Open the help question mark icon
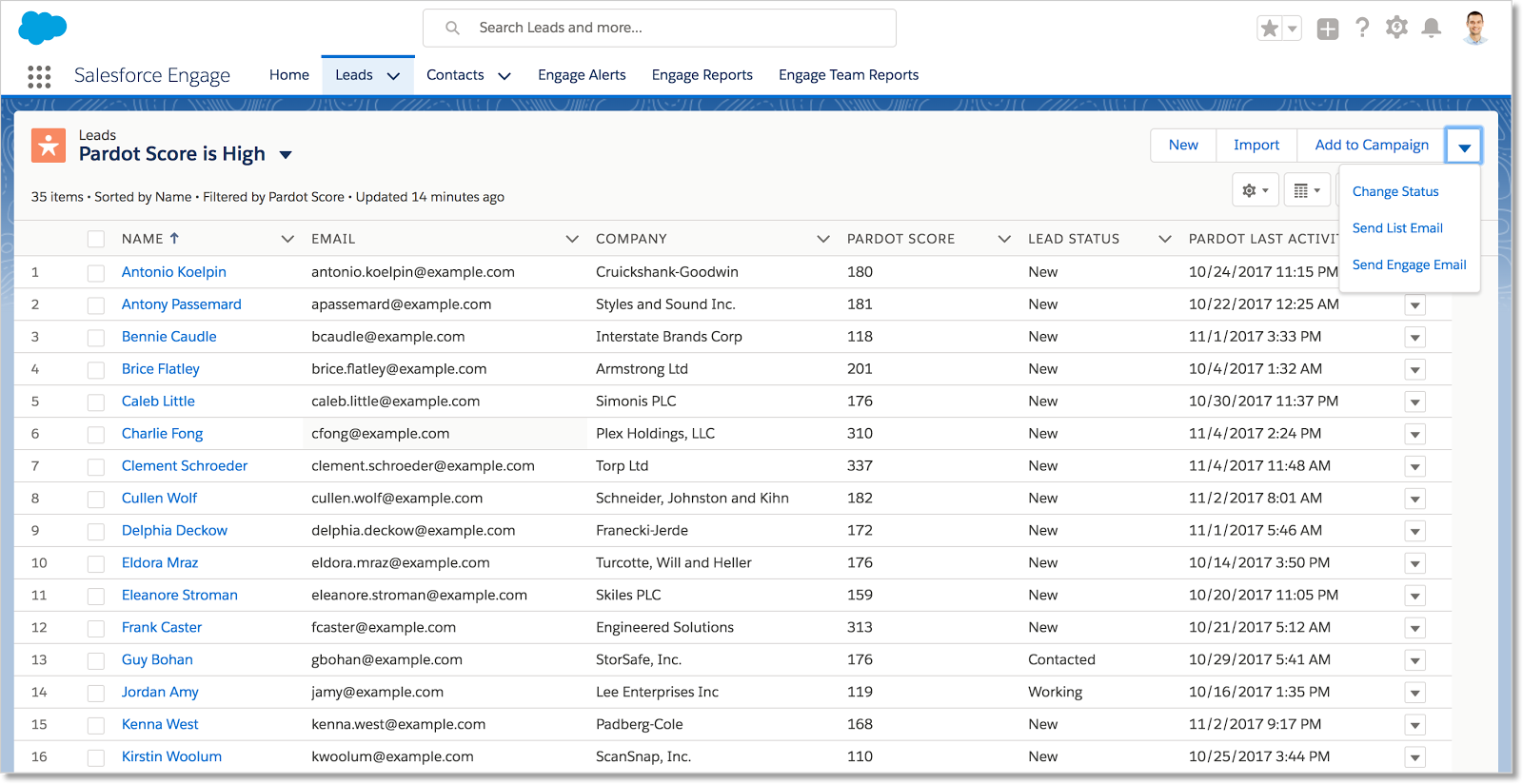This screenshot has width=1523, height=784. point(1362,28)
